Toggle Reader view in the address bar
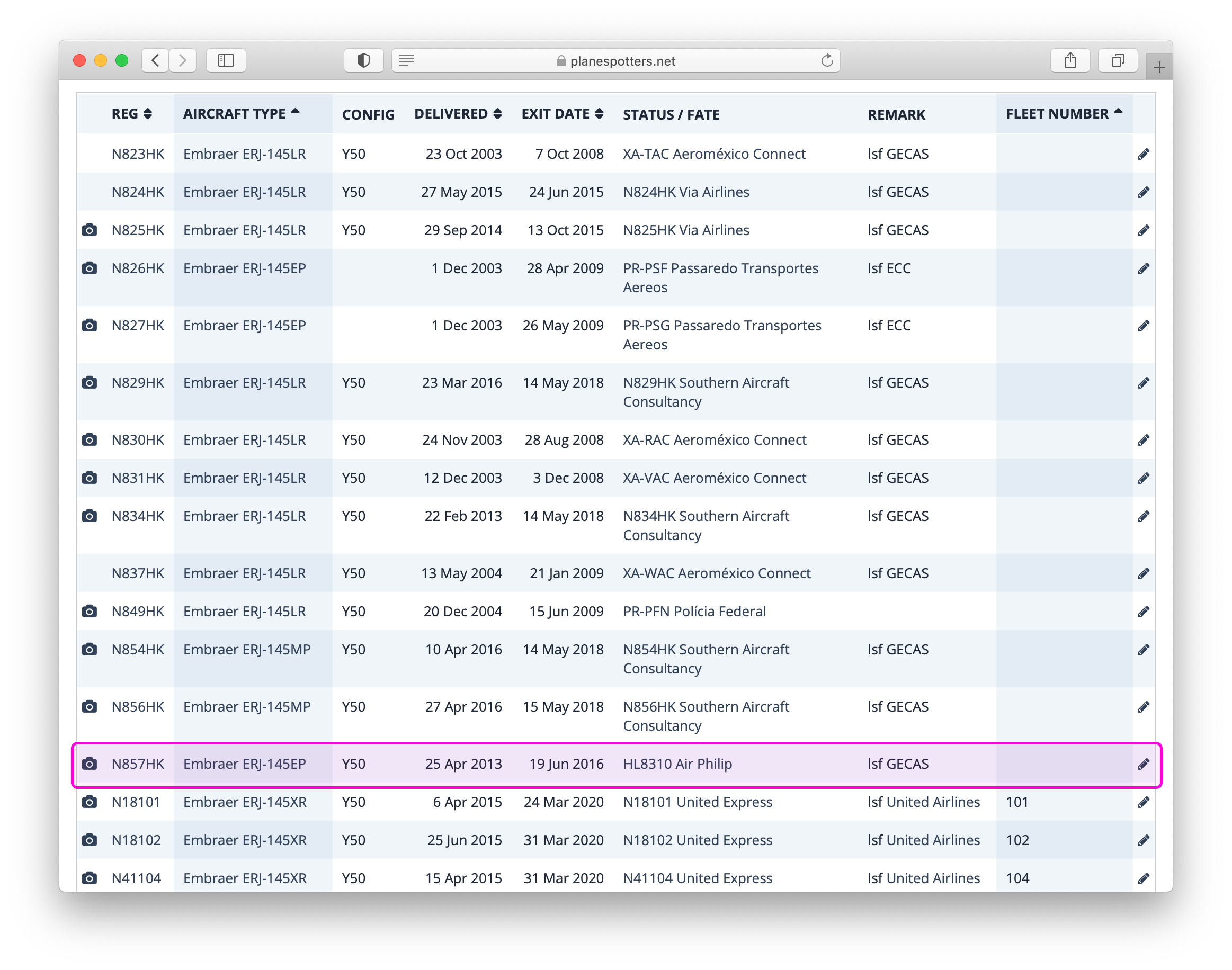The height and width of the screenshot is (970, 1232). (x=407, y=61)
